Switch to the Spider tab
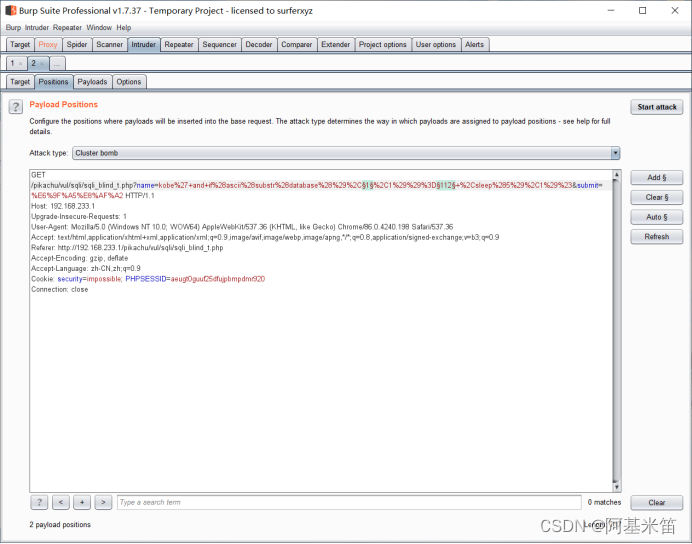This screenshot has width=692, height=544. pyautogui.click(x=77, y=45)
